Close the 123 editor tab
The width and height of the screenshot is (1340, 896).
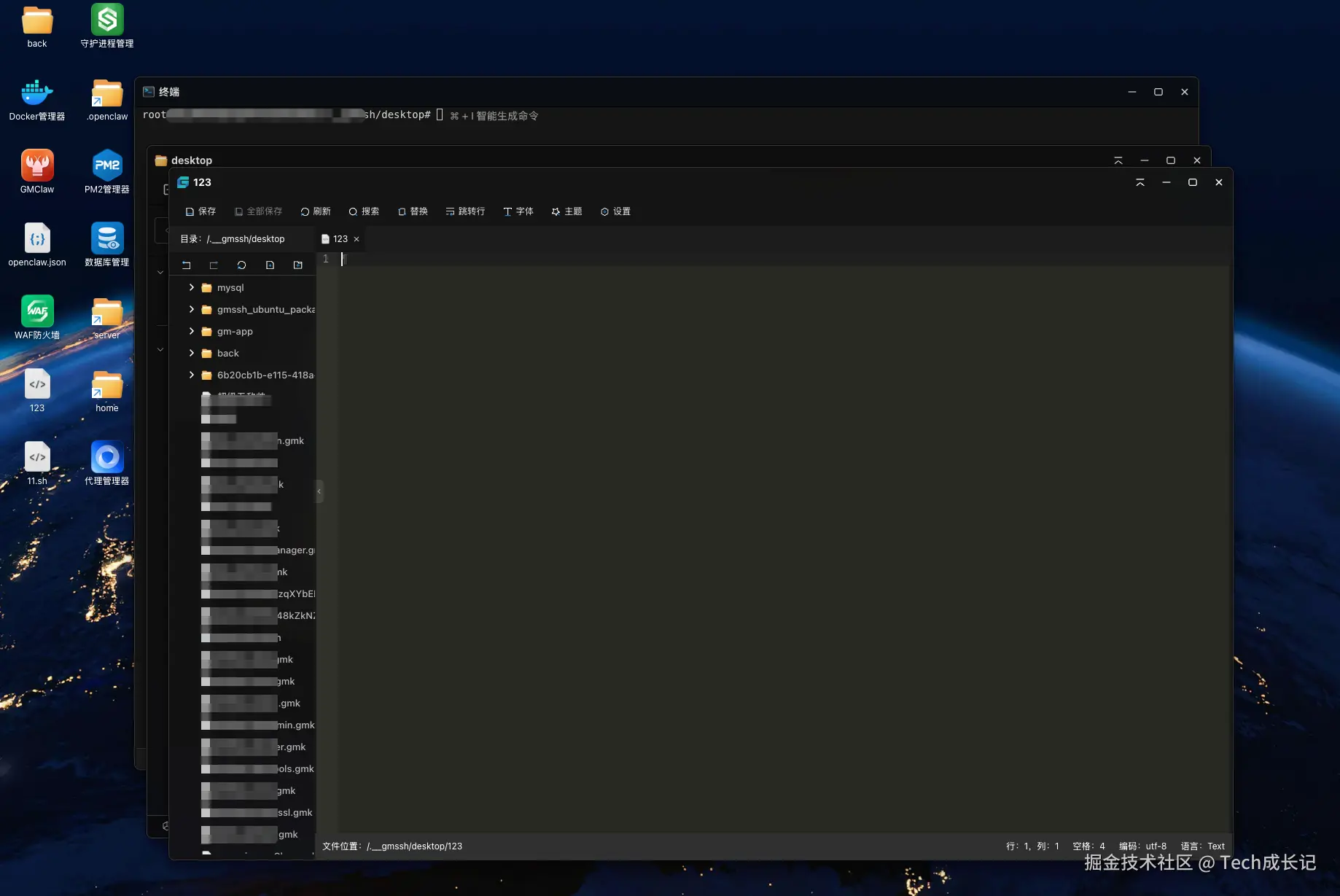(x=357, y=239)
